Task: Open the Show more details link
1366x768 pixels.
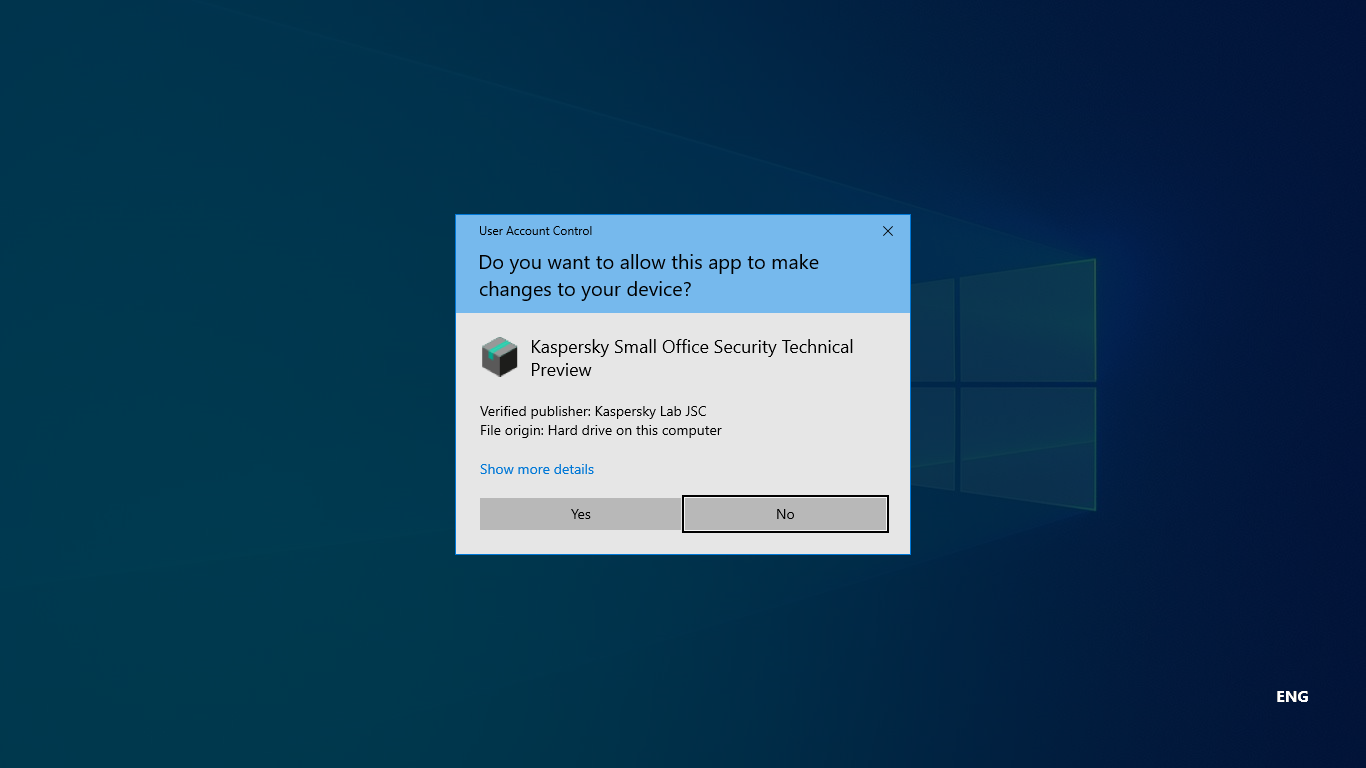Action: [537, 469]
